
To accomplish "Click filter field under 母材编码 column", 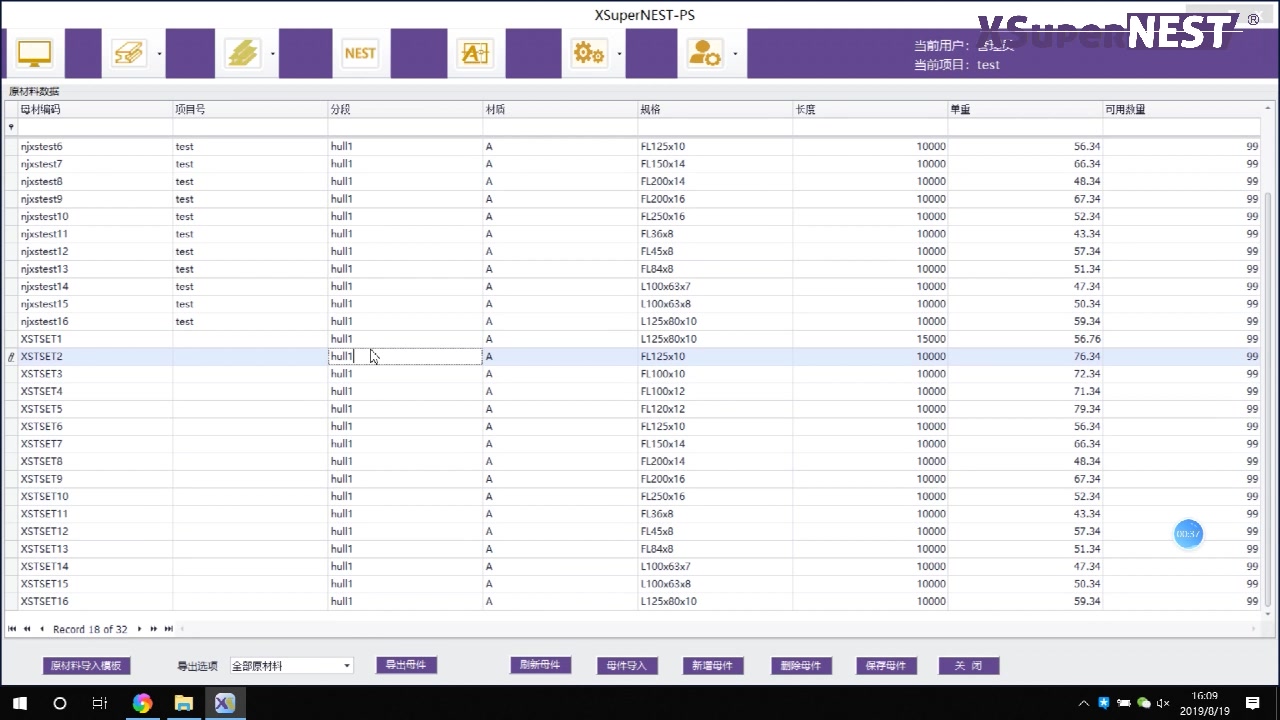I will pos(95,127).
